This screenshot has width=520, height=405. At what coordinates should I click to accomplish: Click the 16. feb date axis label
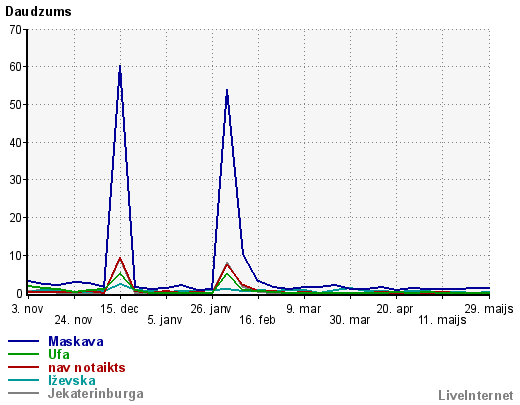[257, 320]
